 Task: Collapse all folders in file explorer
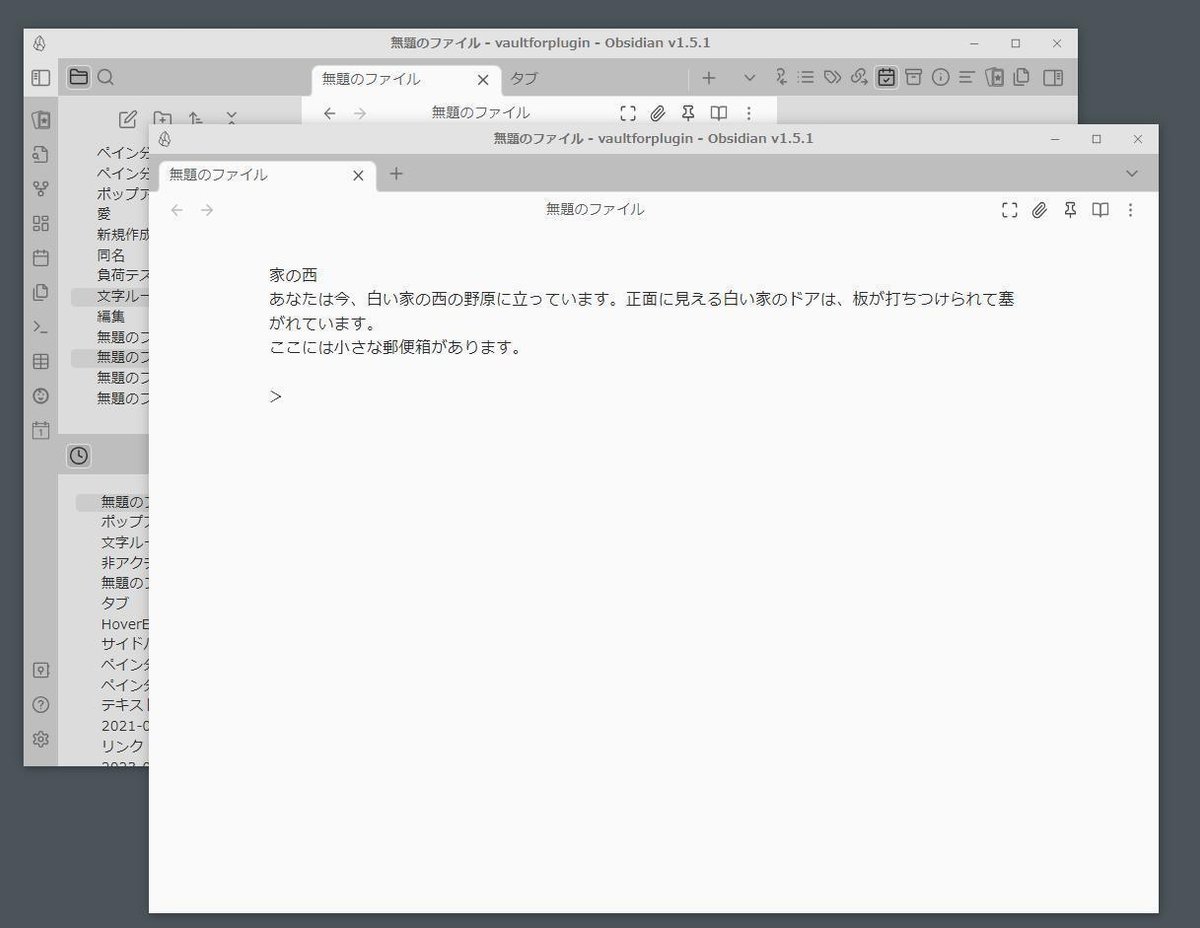point(231,119)
